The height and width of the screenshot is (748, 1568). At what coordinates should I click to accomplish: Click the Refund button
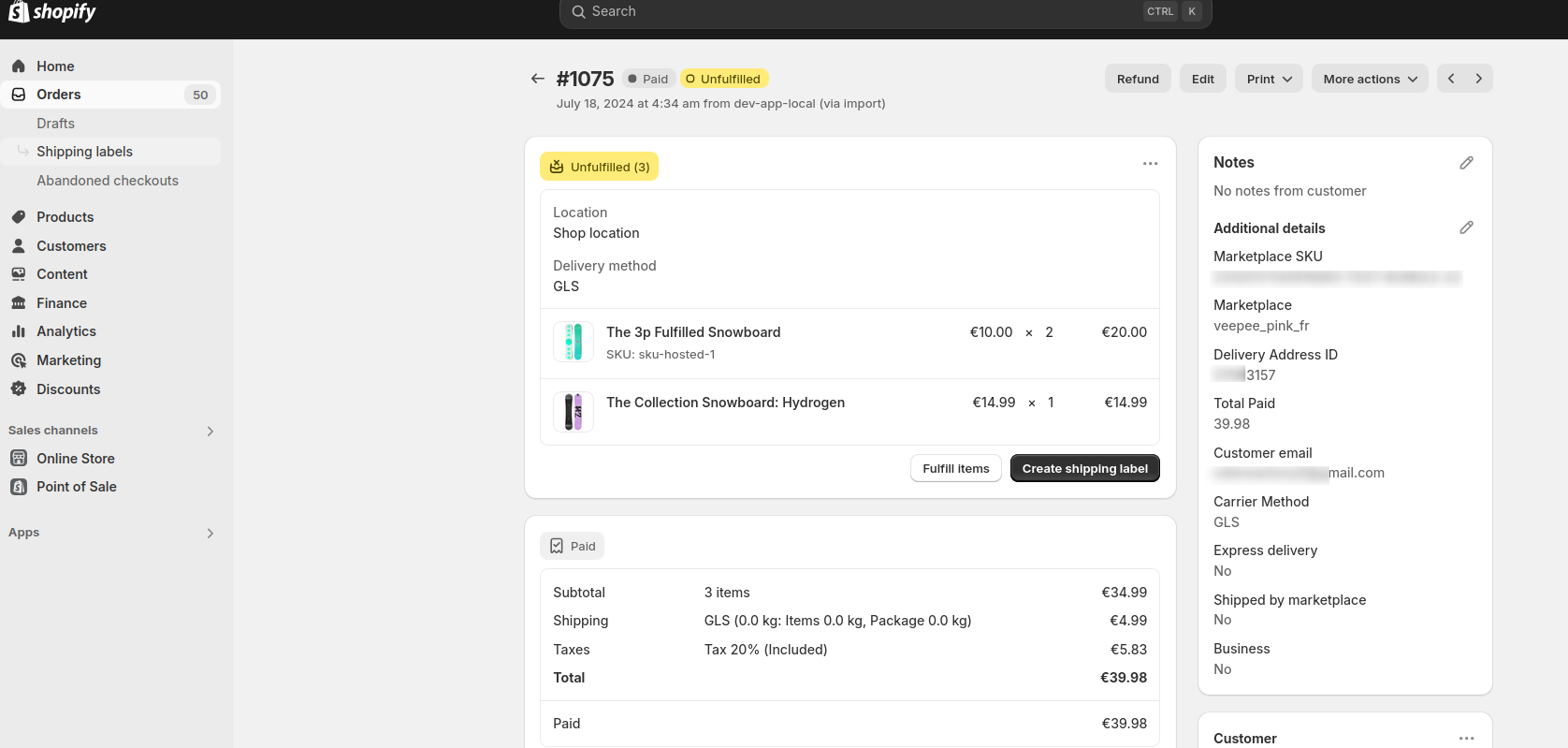1137,79
